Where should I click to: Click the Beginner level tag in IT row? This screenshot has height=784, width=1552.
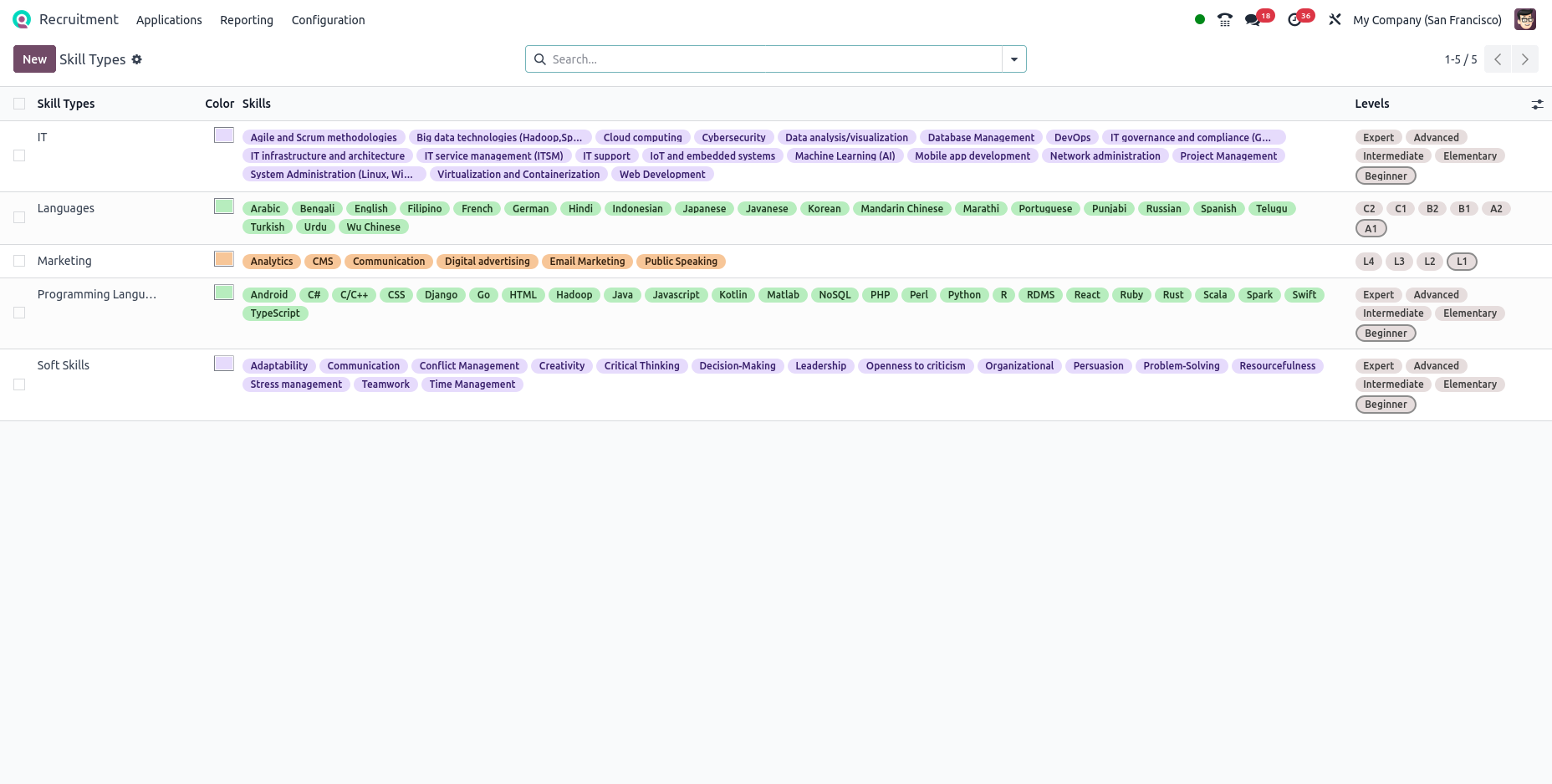(1386, 176)
